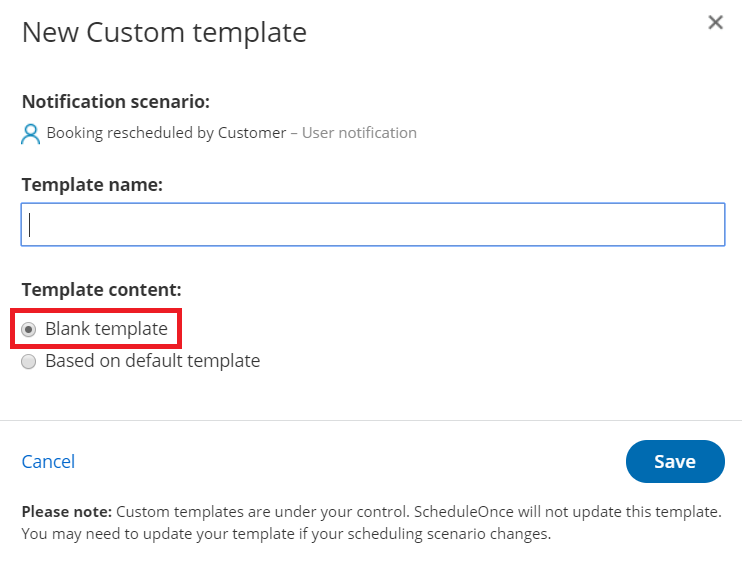The image size is (742, 564).
Task: Click the user notification person icon
Action: pyautogui.click(x=31, y=133)
